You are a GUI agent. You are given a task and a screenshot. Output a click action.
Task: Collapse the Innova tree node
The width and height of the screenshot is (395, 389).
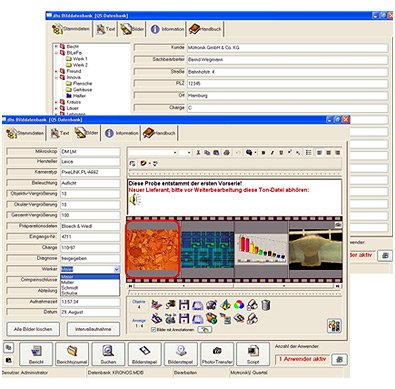(56, 77)
